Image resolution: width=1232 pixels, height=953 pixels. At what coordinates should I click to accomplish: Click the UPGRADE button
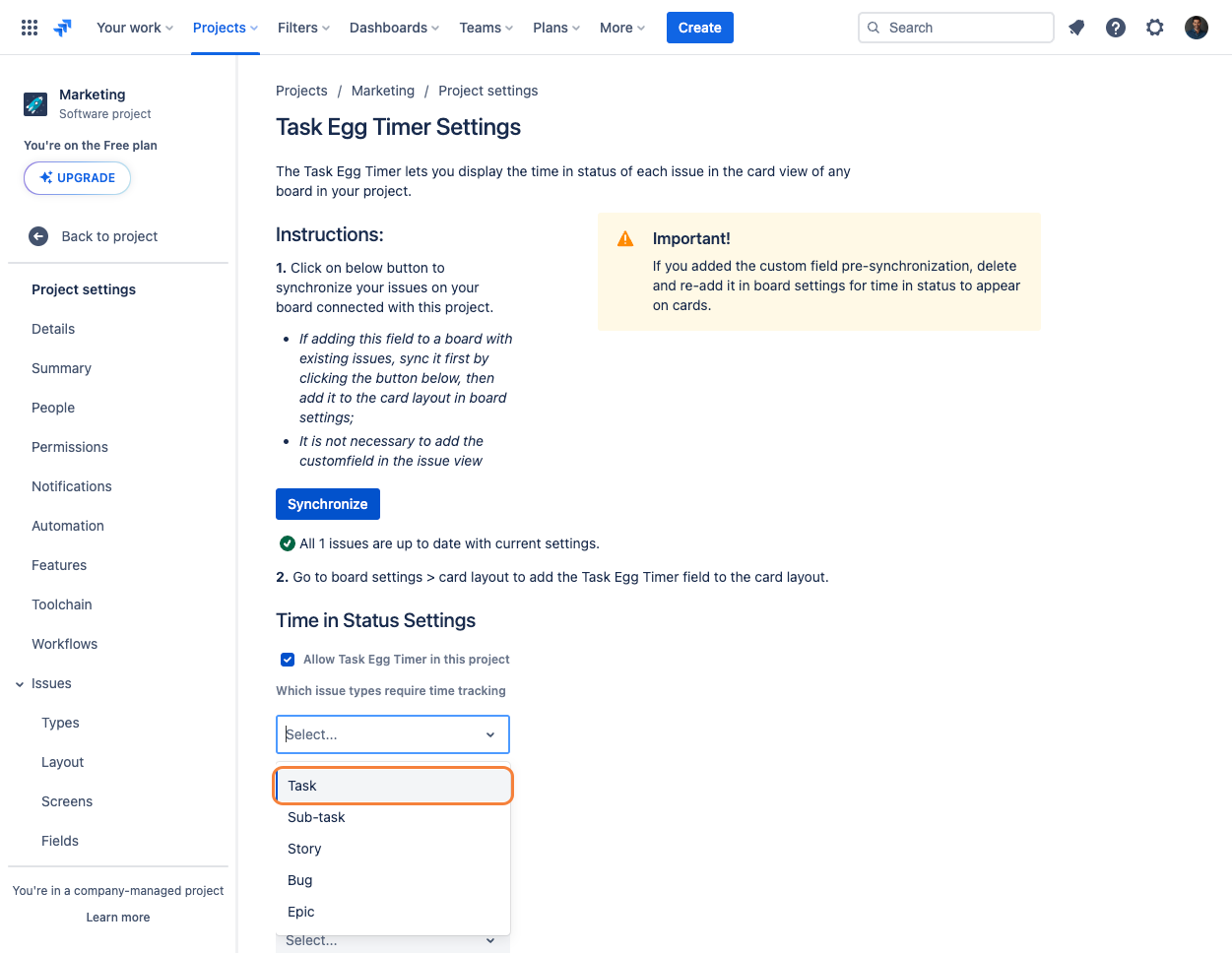[77, 178]
